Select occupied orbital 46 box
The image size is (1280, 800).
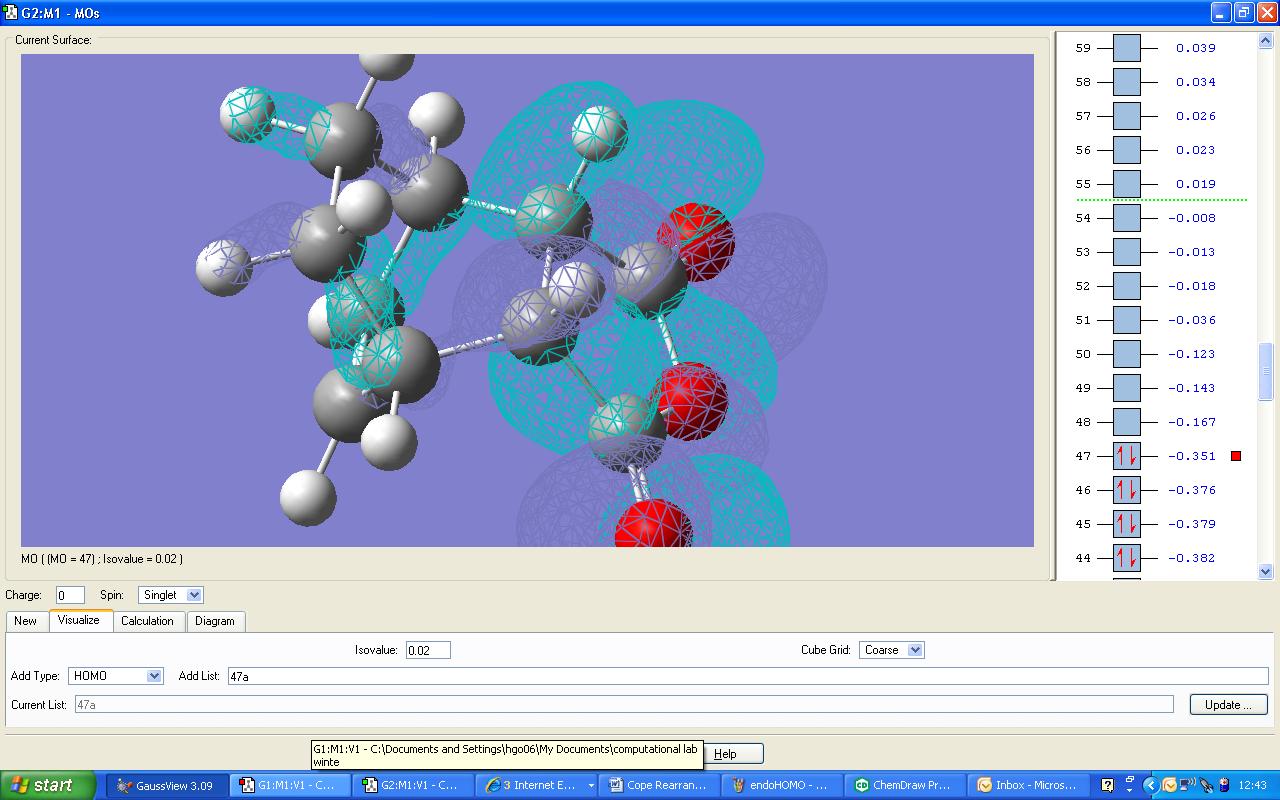pos(1126,490)
